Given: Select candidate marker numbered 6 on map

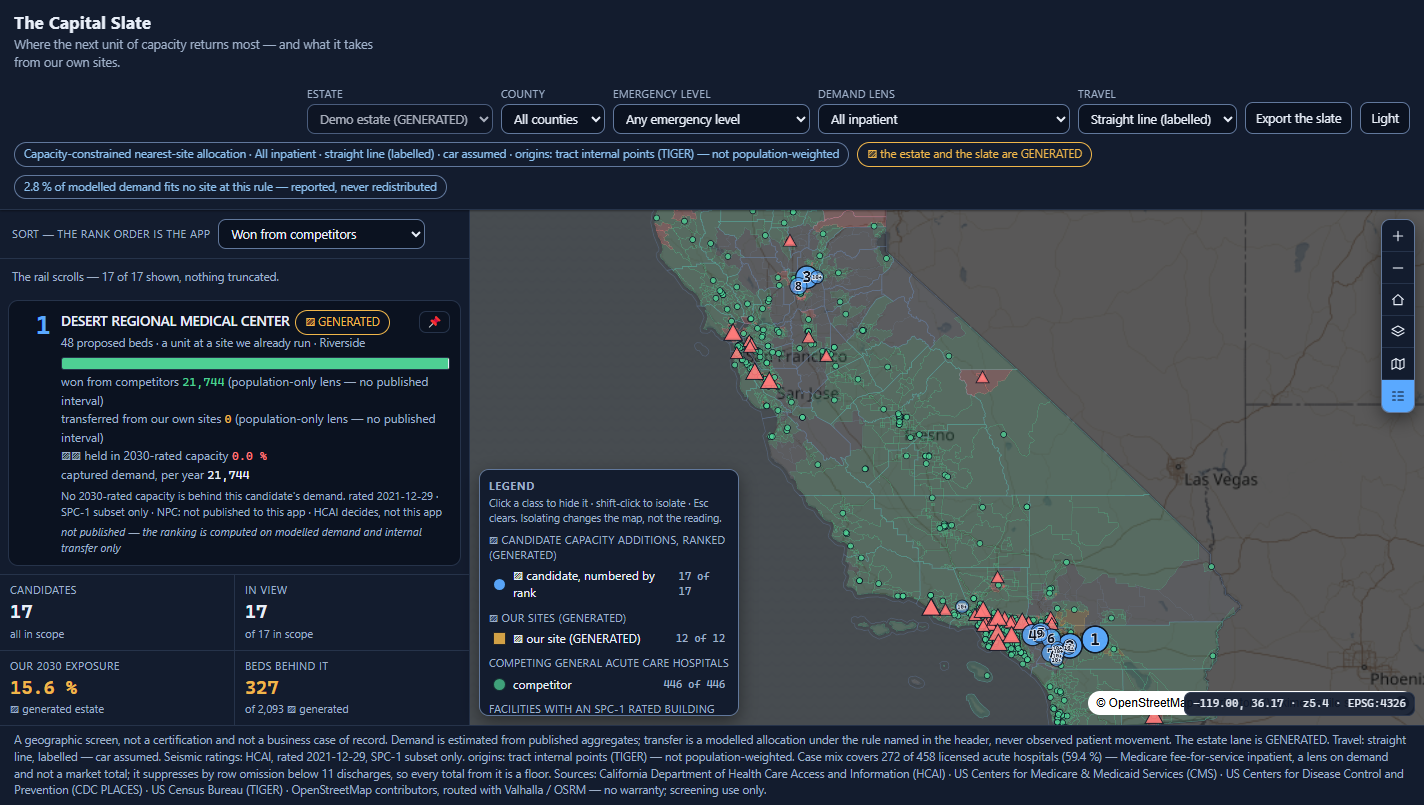Looking at the screenshot, I should 1051,638.
